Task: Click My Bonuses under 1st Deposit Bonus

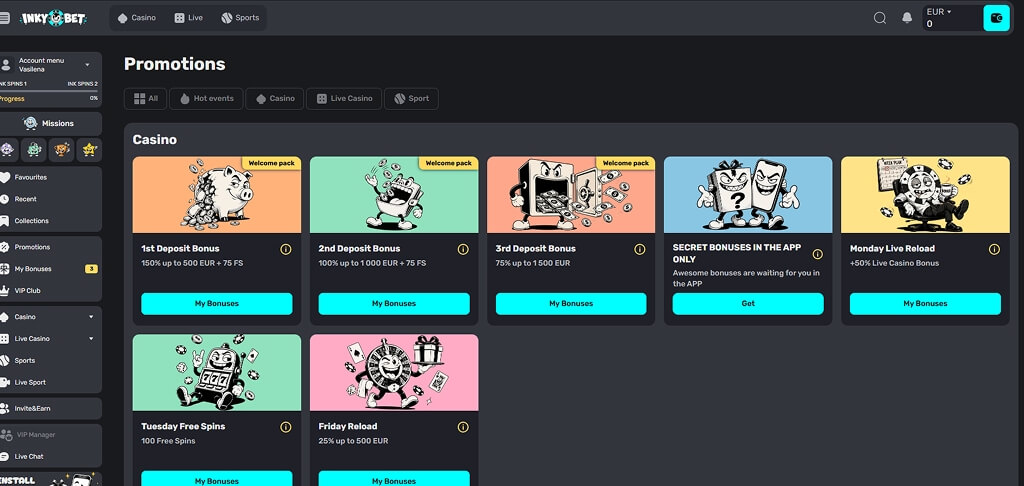Action: [x=217, y=304]
